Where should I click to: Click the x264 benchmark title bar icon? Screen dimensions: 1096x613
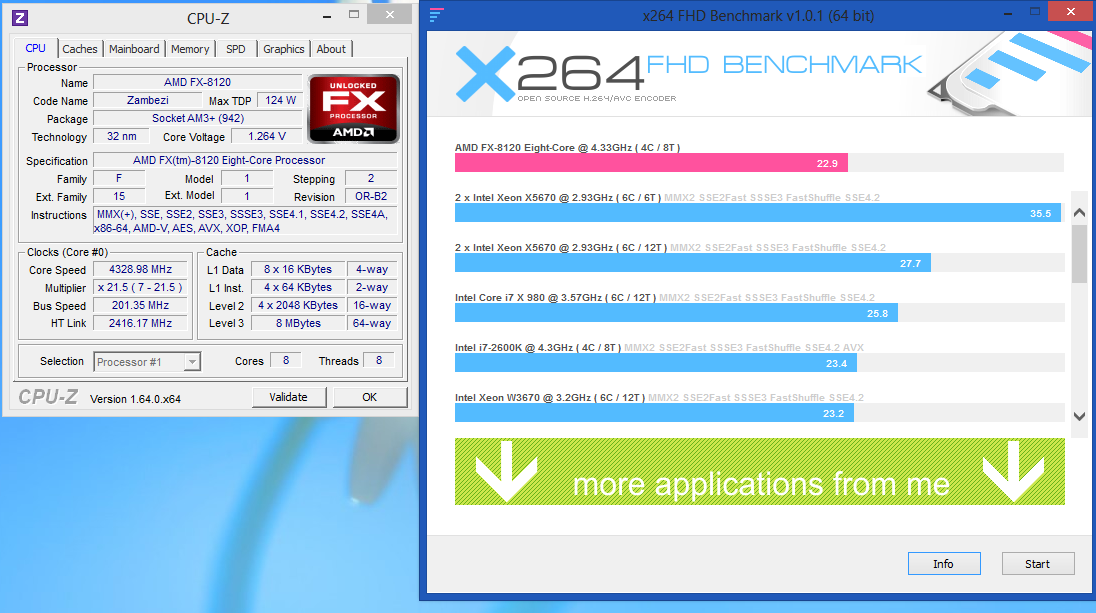(x=436, y=14)
